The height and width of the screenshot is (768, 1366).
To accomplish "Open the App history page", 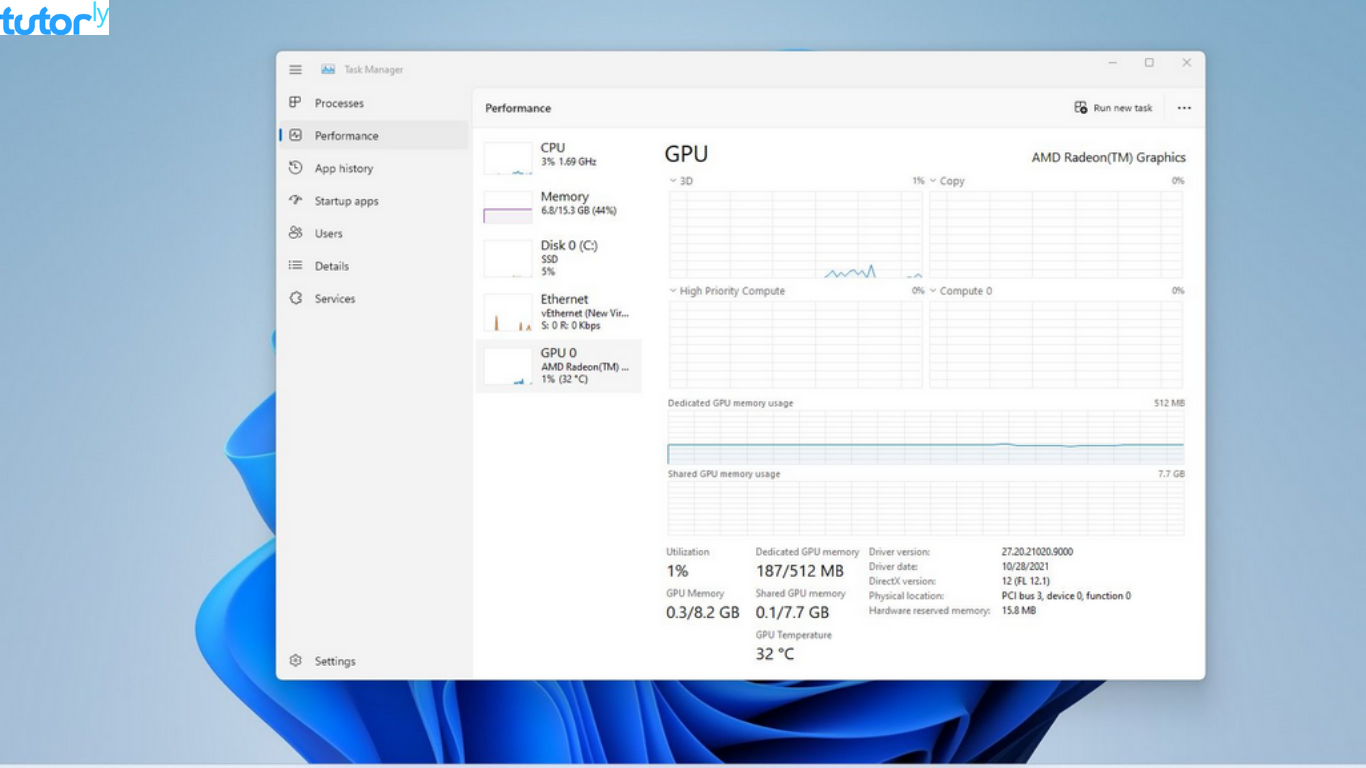I will (295, 168).
